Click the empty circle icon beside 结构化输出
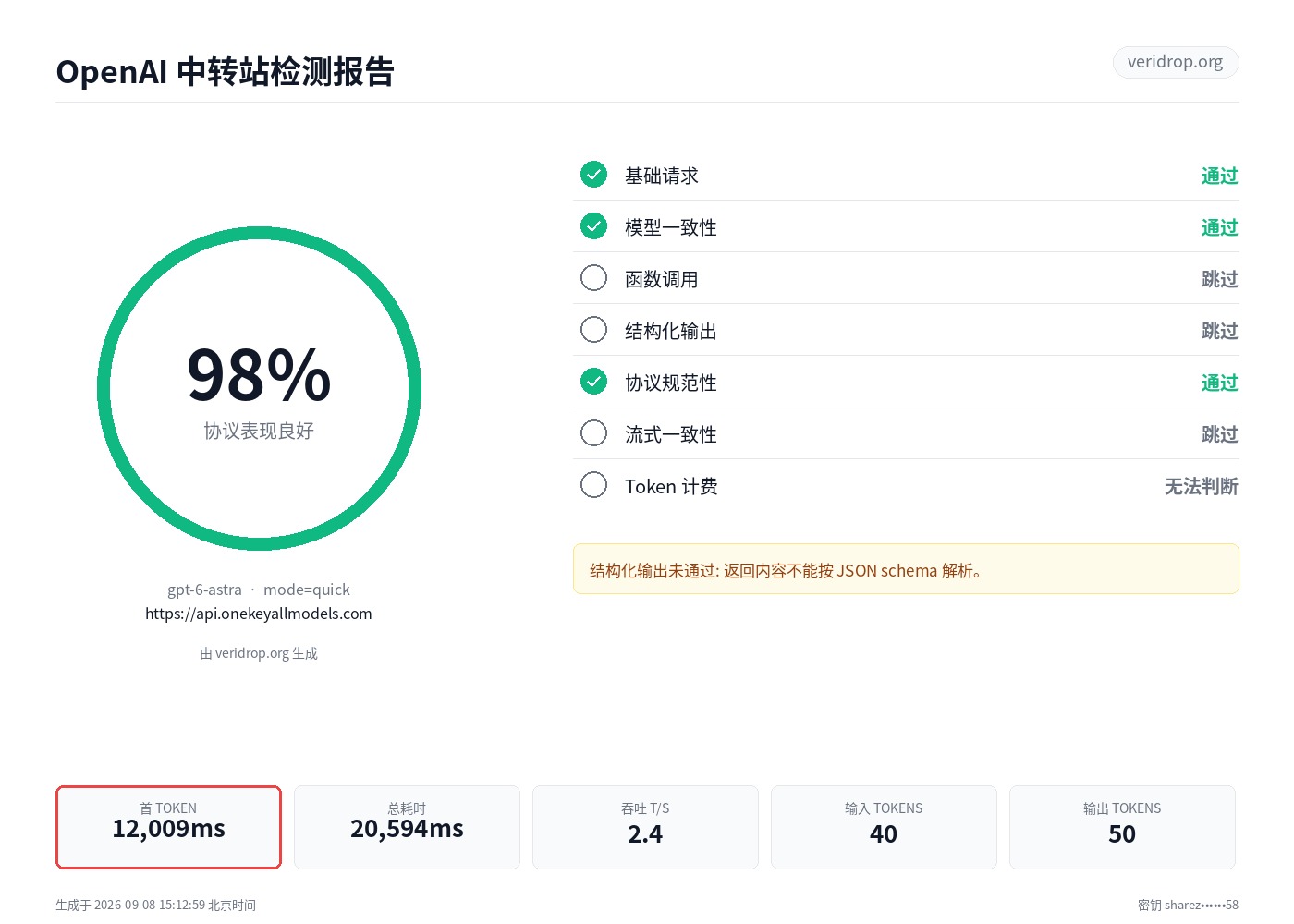1294x924 pixels. 593,329
